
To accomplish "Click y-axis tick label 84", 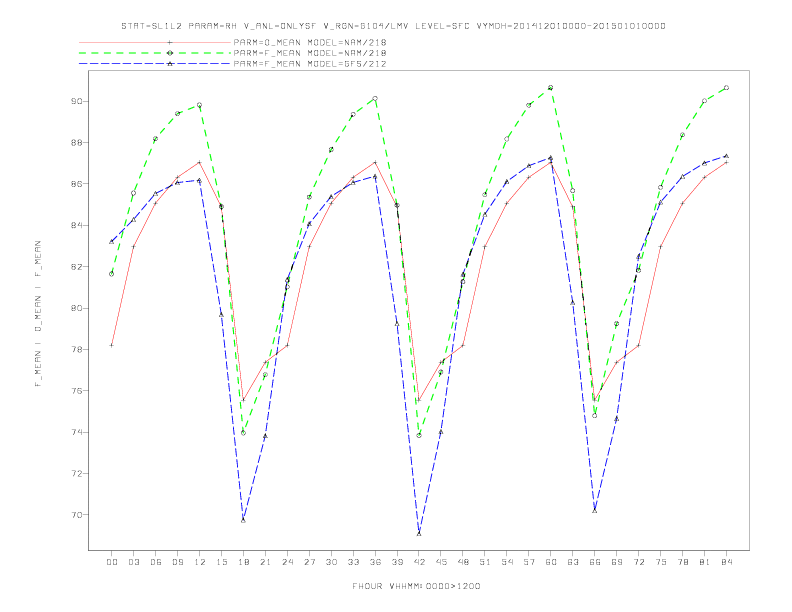I will coord(76,225).
